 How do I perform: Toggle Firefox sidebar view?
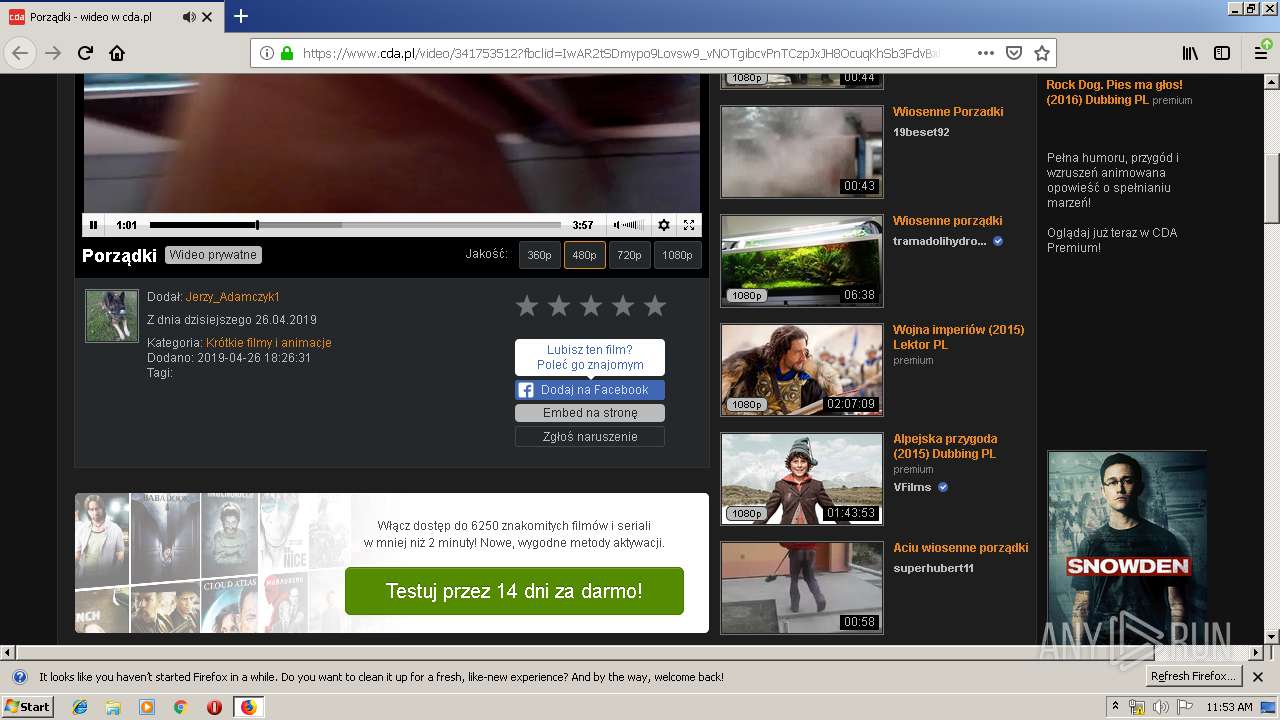(1222, 53)
